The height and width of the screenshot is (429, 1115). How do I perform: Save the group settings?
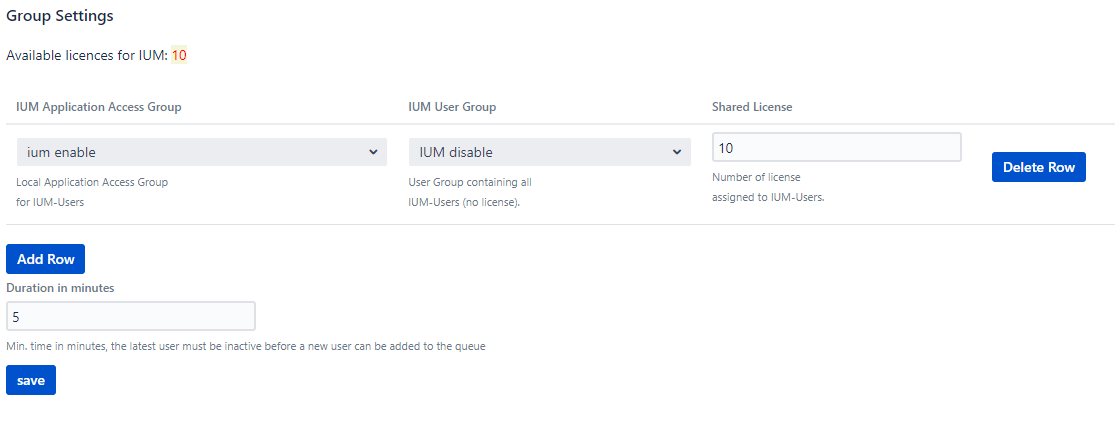pos(31,380)
